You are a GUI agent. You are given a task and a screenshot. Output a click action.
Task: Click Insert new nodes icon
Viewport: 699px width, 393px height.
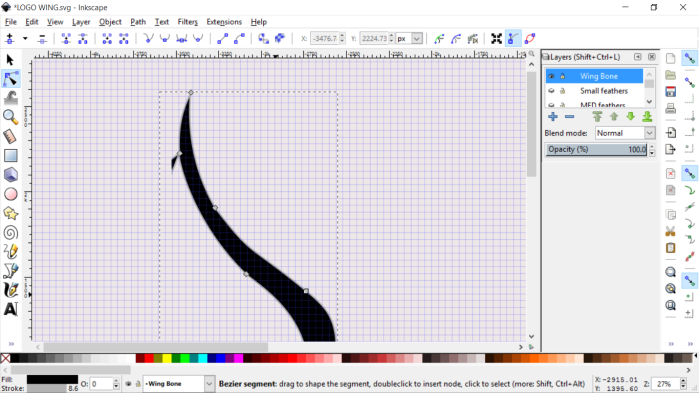coord(10,39)
